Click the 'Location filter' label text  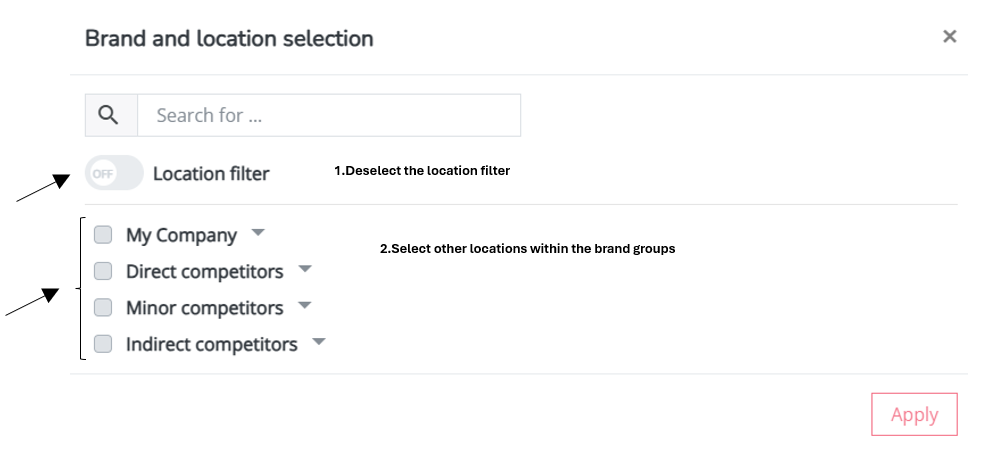pyautogui.click(x=211, y=174)
